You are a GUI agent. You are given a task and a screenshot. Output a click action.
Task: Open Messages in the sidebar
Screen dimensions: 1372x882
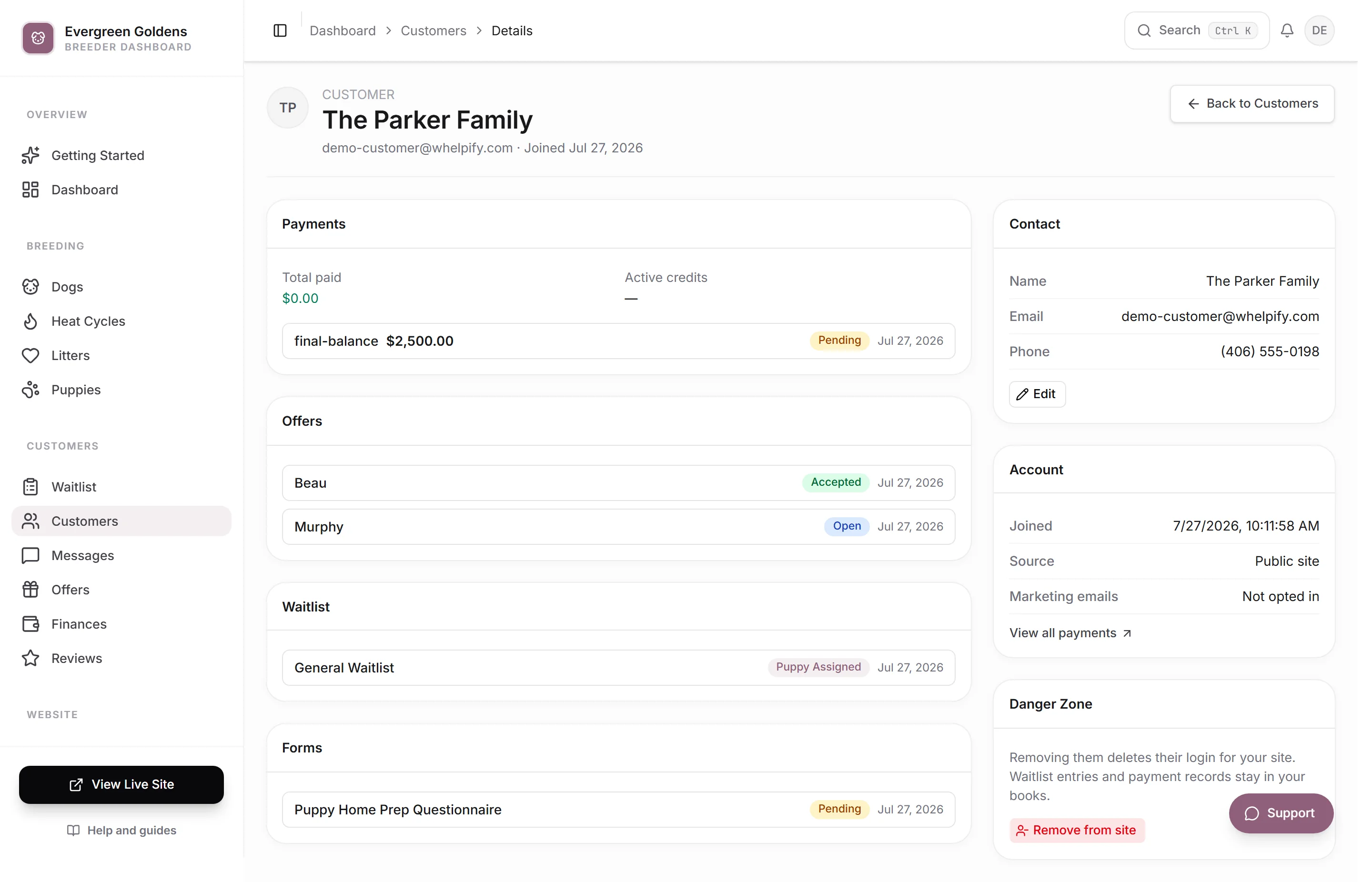pyautogui.click(x=121, y=556)
